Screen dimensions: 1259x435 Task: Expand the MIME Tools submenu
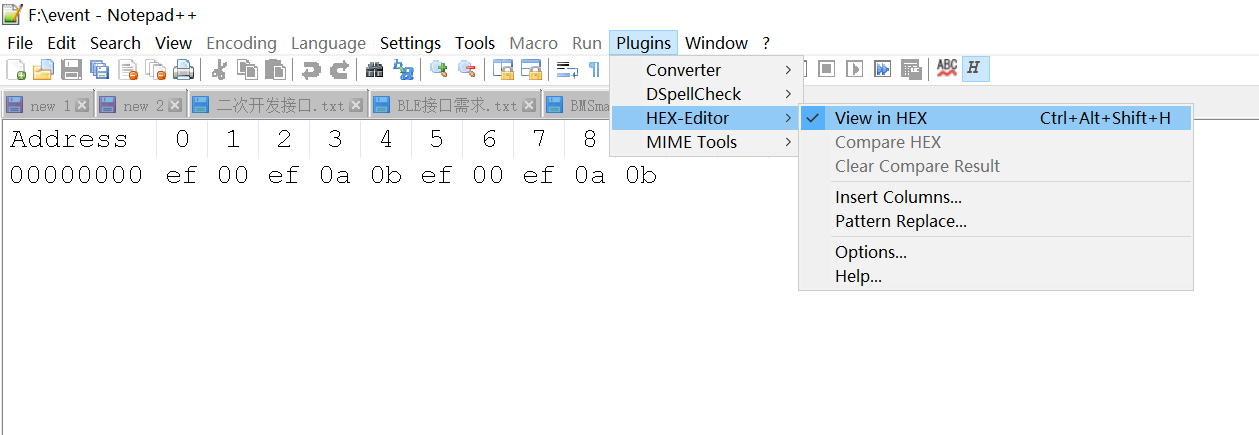pyautogui.click(x=705, y=142)
